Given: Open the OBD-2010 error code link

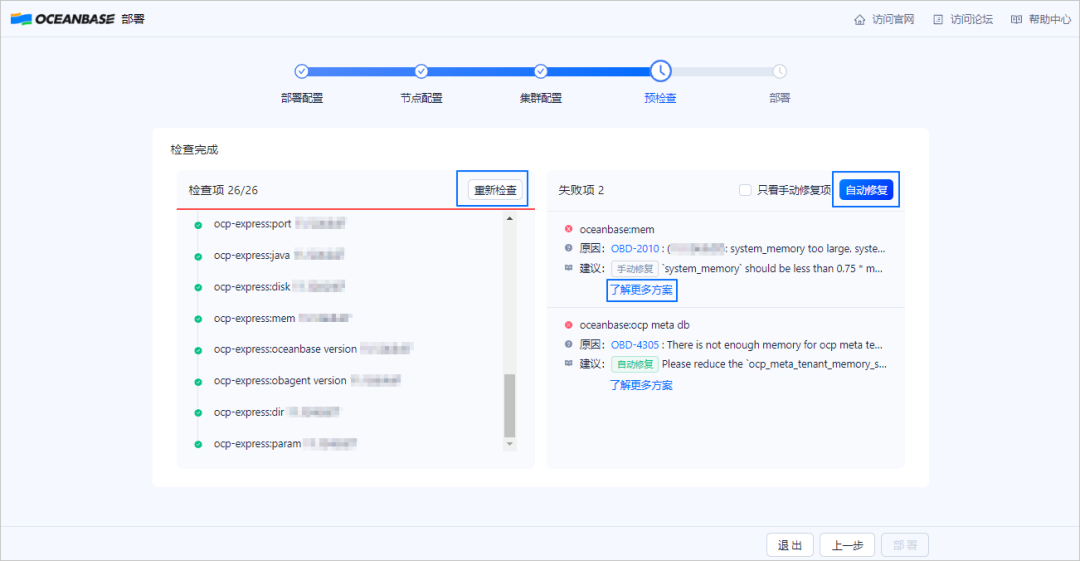Looking at the screenshot, I should tap(635, 248).
